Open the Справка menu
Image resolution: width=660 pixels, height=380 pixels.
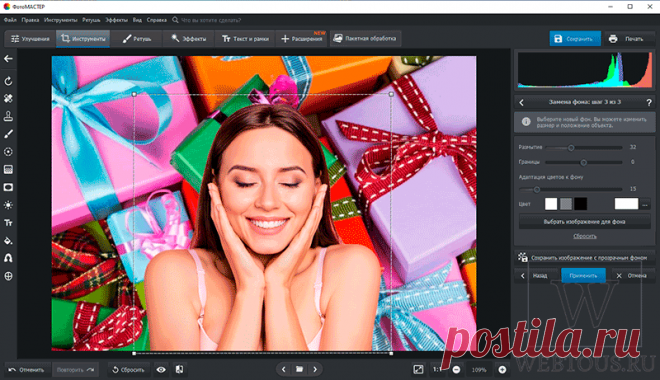click(x=157, y=20)
